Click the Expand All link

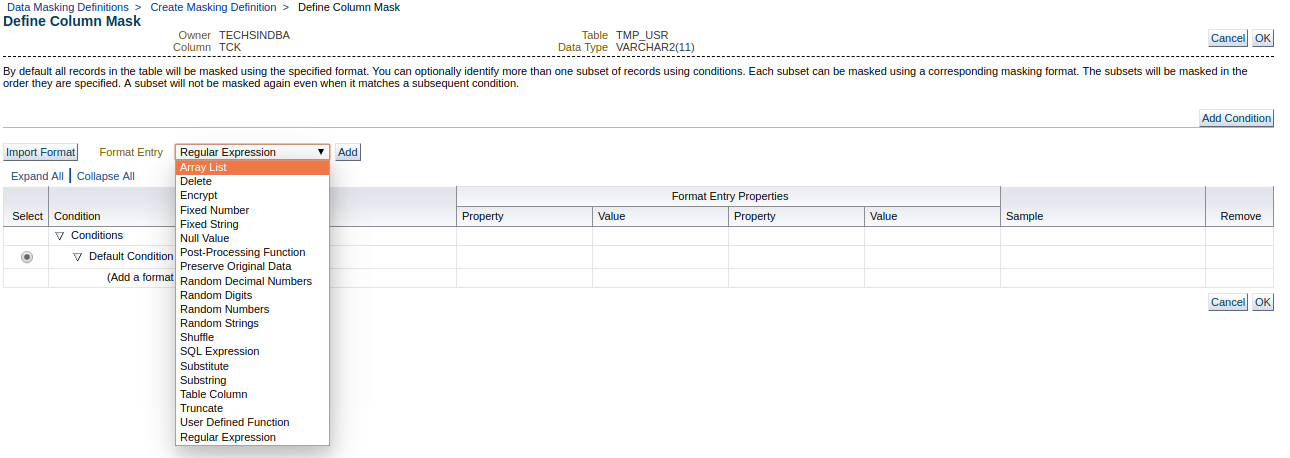[37, 176]
